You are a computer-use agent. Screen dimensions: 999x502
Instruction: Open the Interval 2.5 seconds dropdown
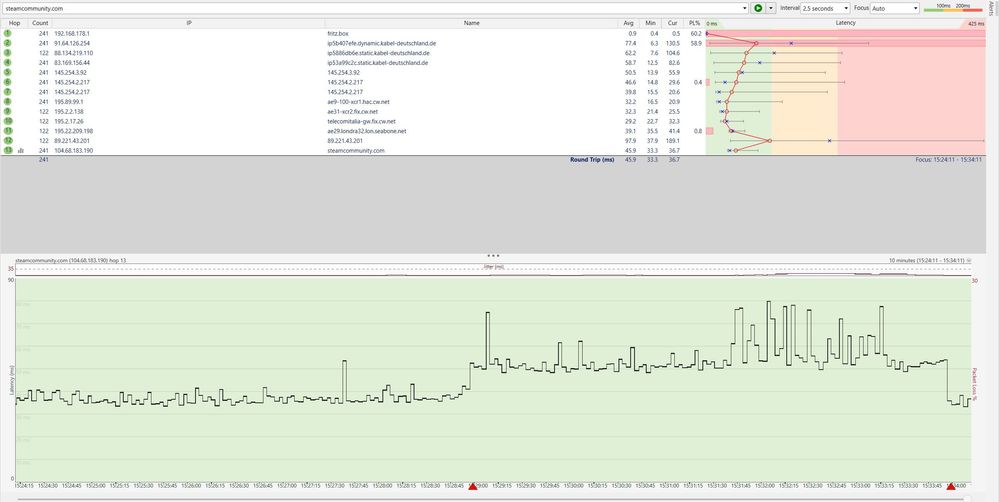(x=825, y=8)
